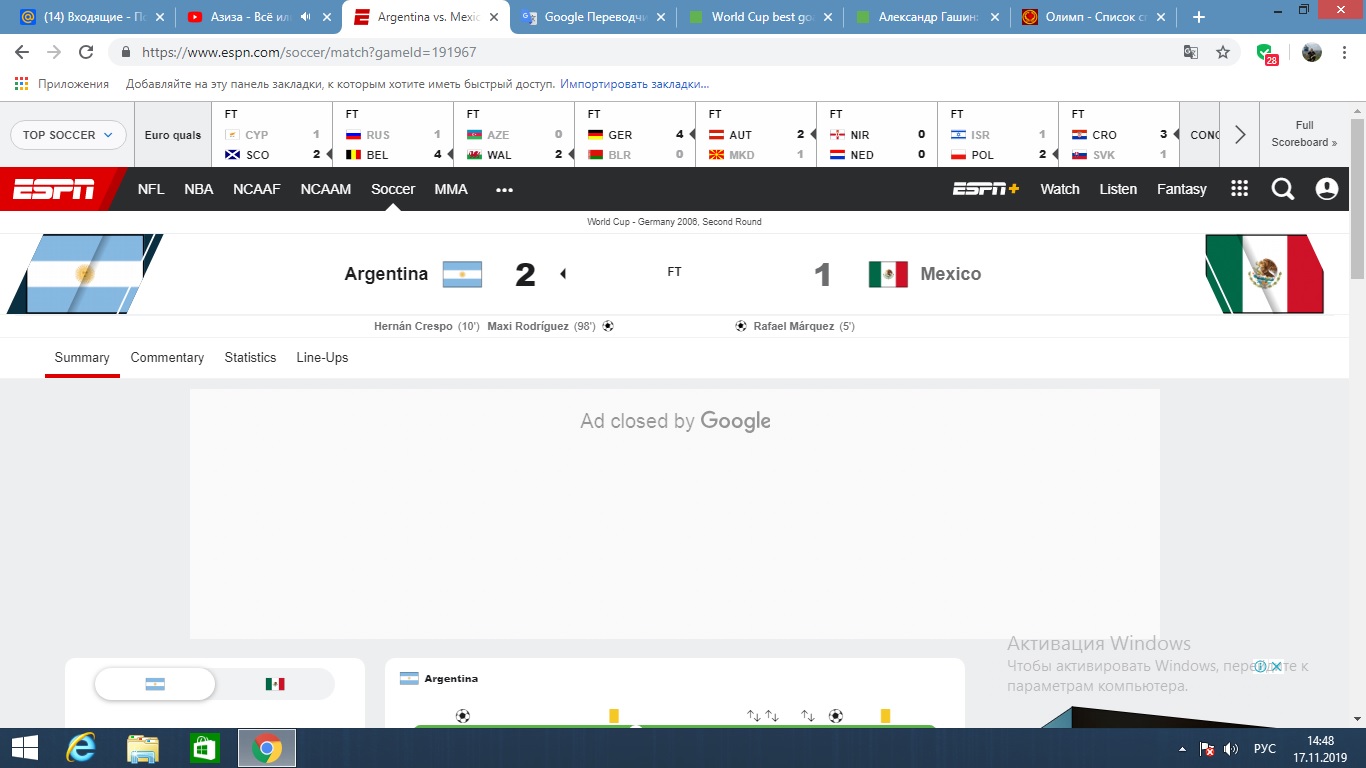1366x768 pixels.
Task: Click the Argentina flag beside the score
Action: tap(462, 274)
